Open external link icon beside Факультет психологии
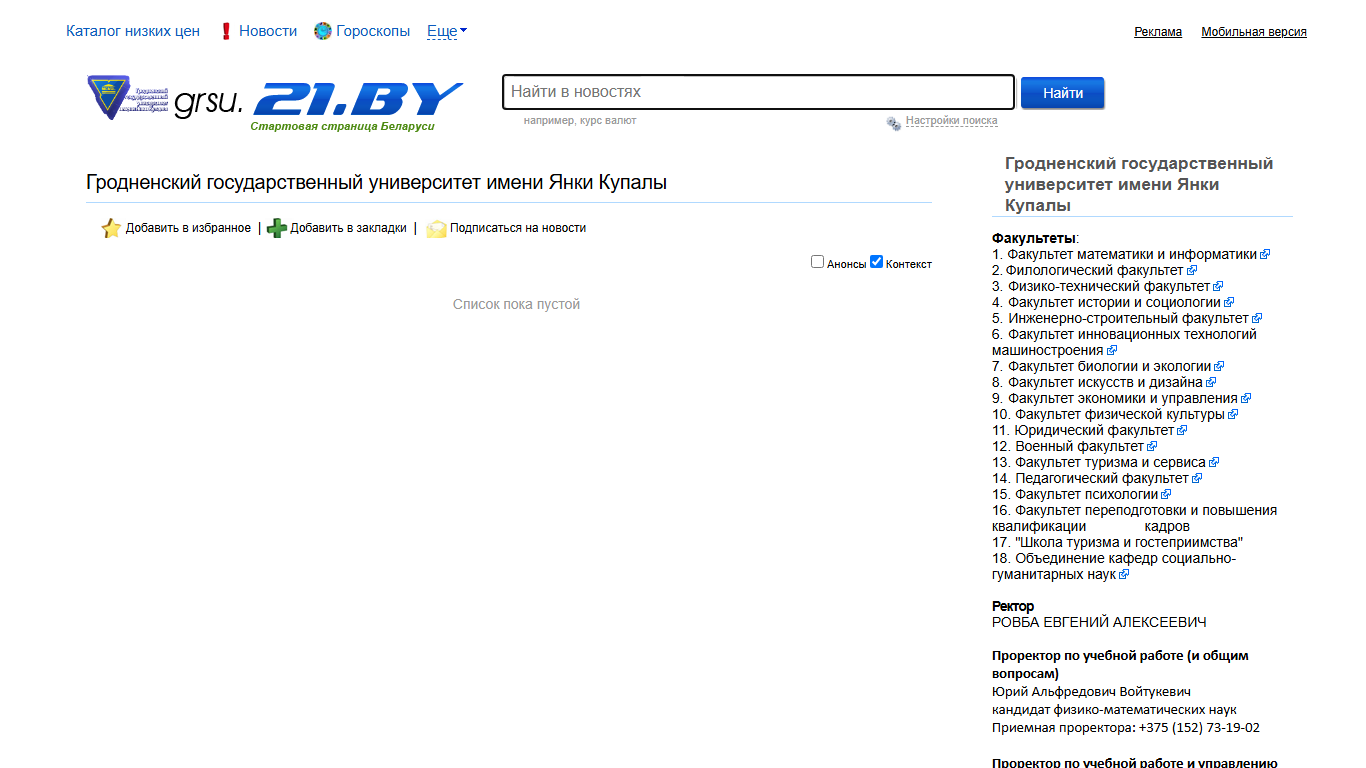The image size is (1366, 768). (1166, 495)
